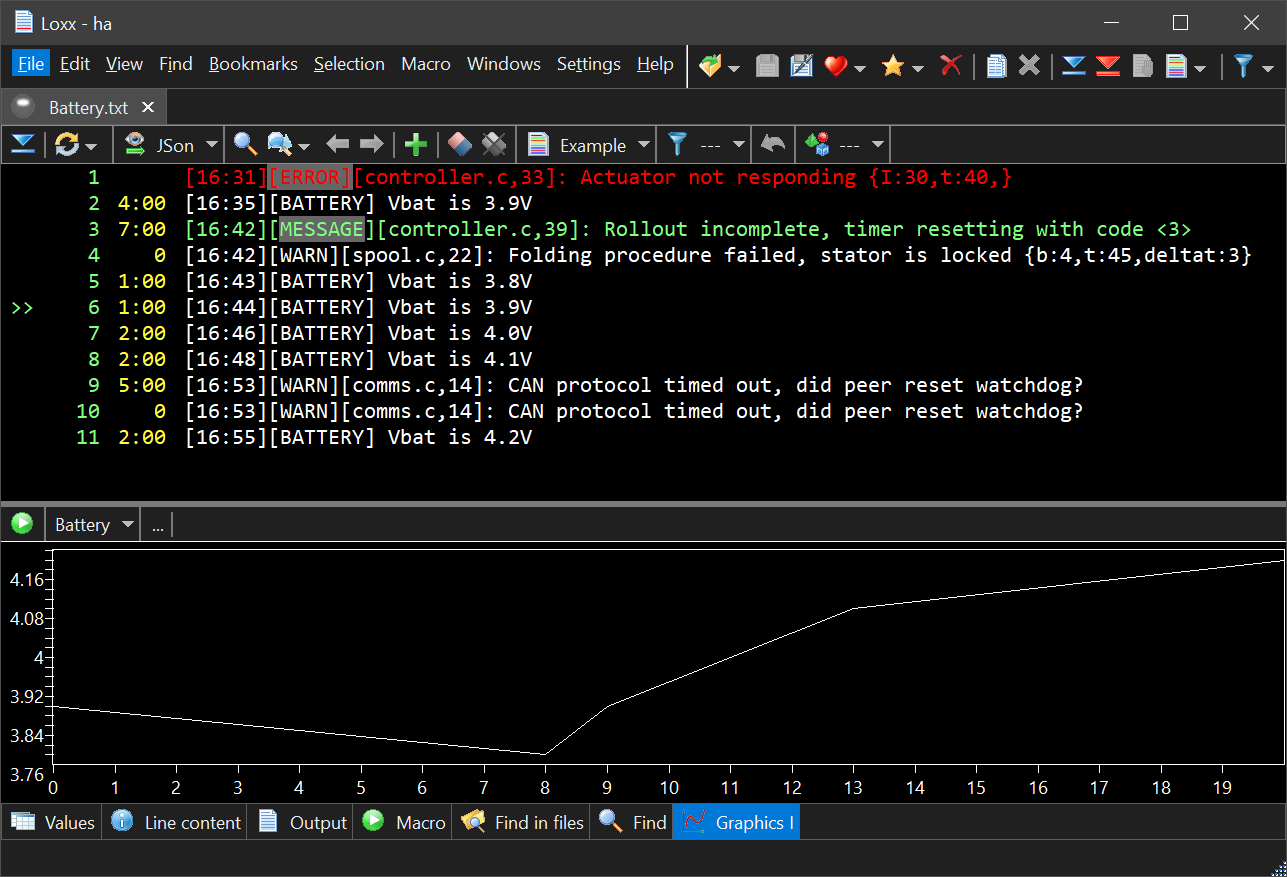This screenshot has height=877, width=1287.
Task: Toggle follow-tail blue arrow in file toolbar
Action: pos(23,145)
